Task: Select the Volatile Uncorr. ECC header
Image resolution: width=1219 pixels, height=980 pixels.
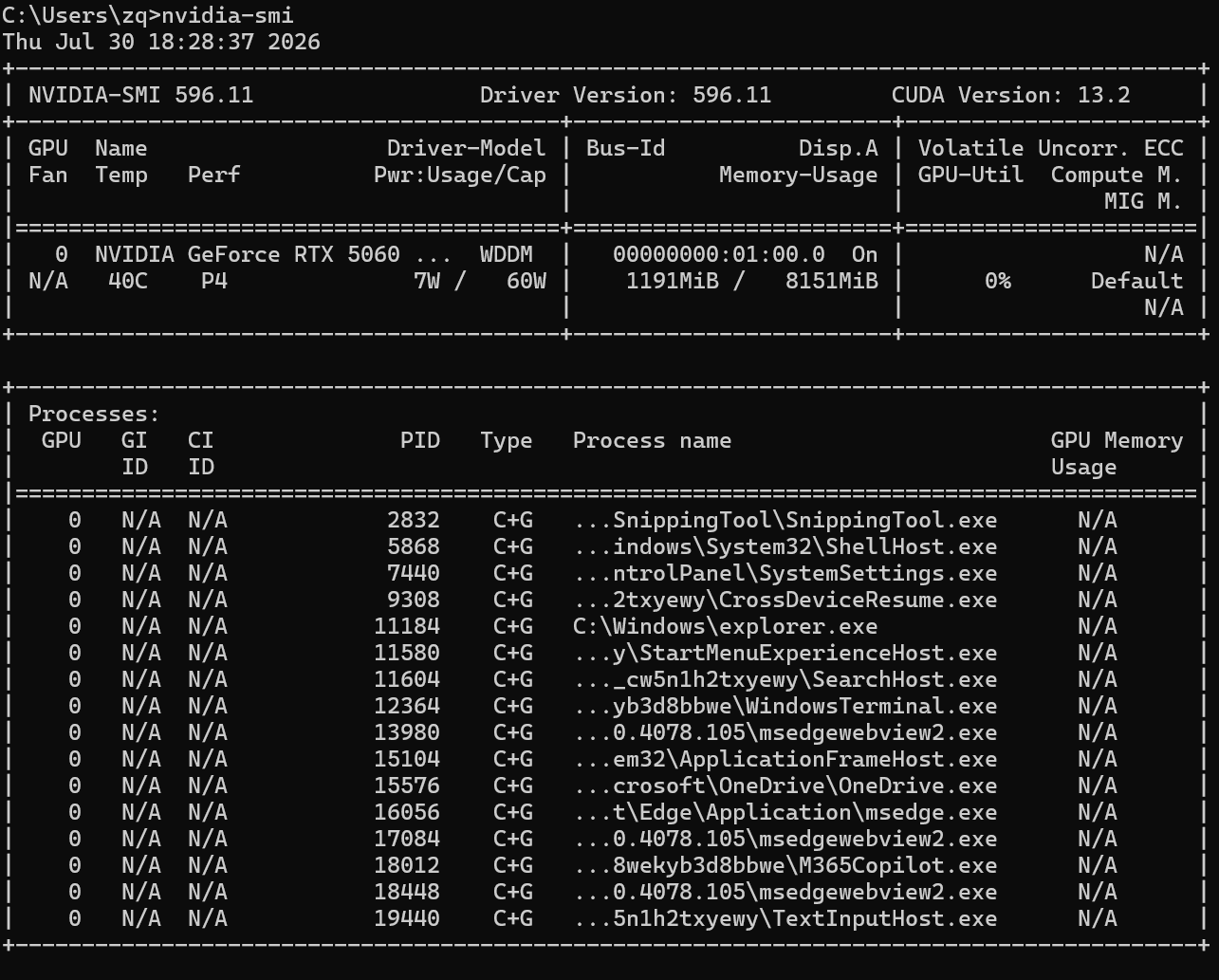Action: (x=1051, y=148)
